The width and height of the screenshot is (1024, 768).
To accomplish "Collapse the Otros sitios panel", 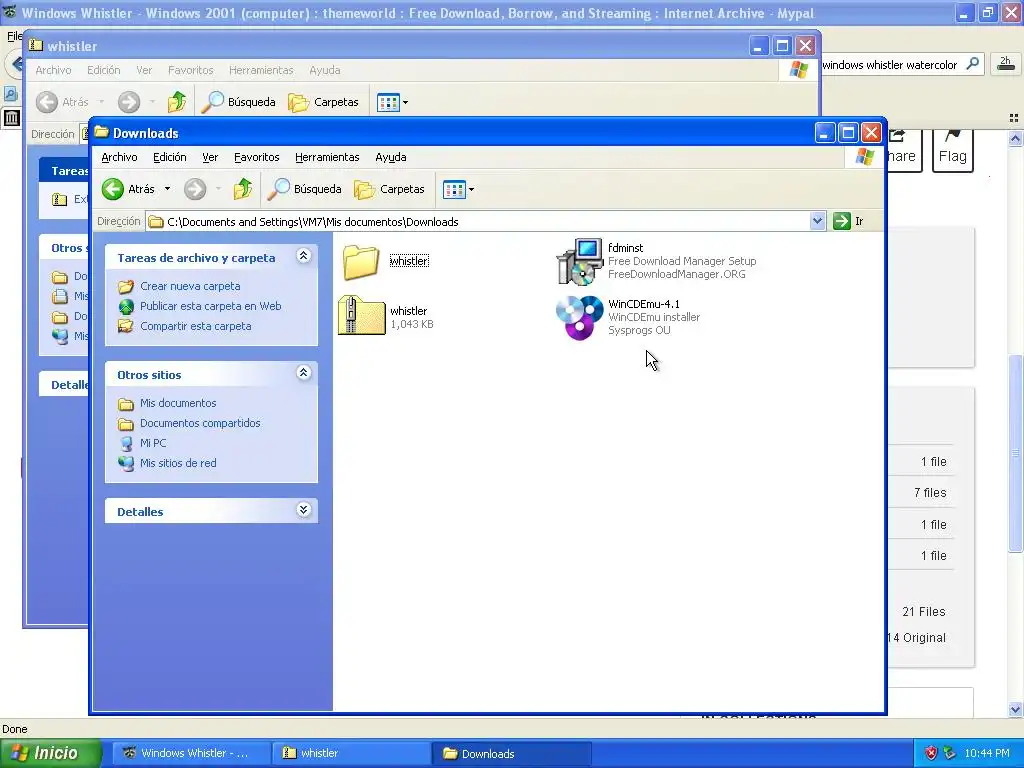I will [303, 373].
